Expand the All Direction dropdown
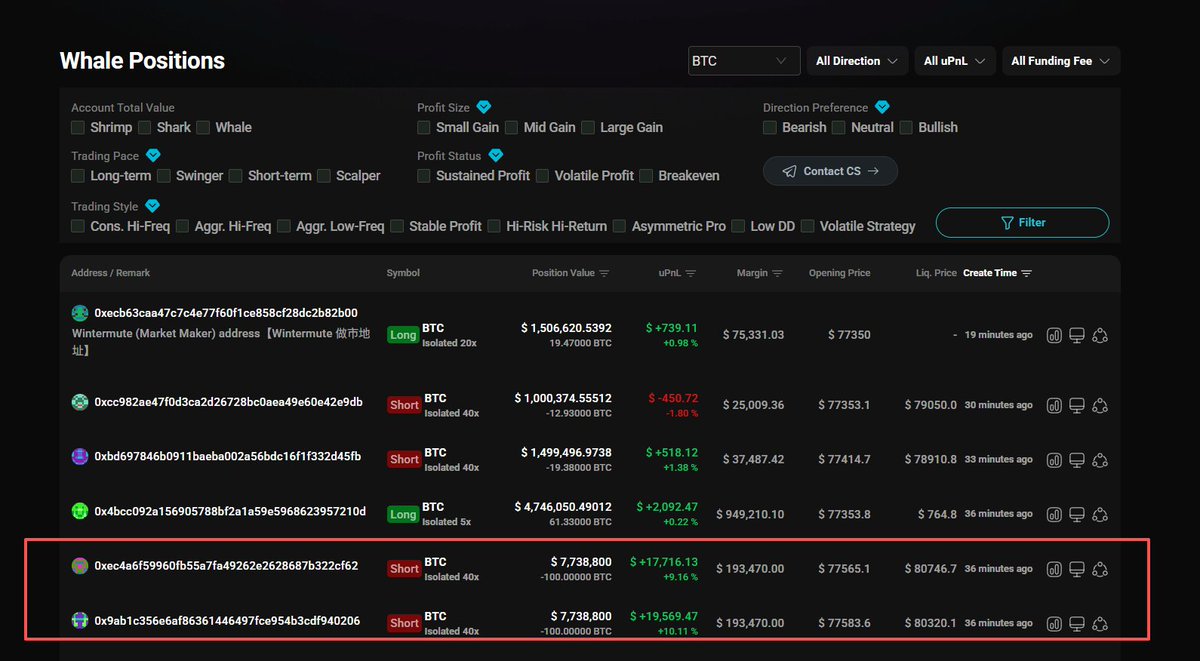The image size is (1200, 661). coord(857,61)
